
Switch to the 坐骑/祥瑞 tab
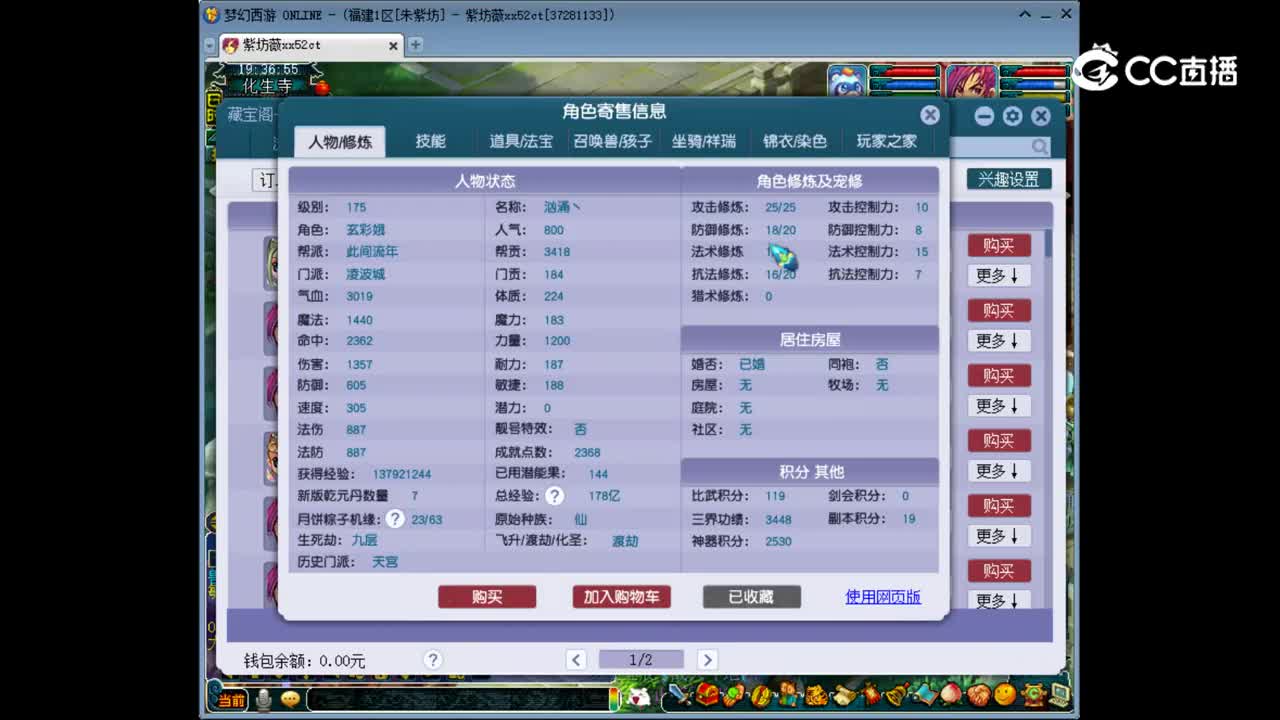(x=703, y=141)
